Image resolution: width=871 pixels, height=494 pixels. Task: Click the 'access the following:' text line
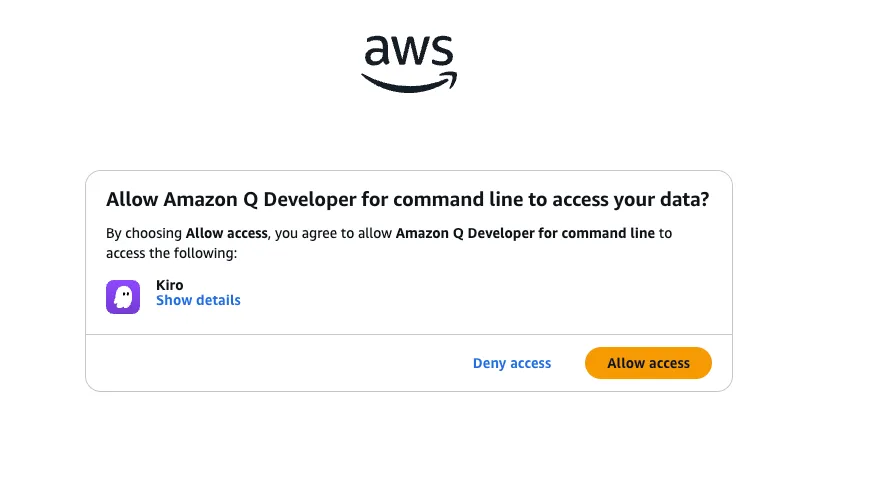tap(171, 253)
